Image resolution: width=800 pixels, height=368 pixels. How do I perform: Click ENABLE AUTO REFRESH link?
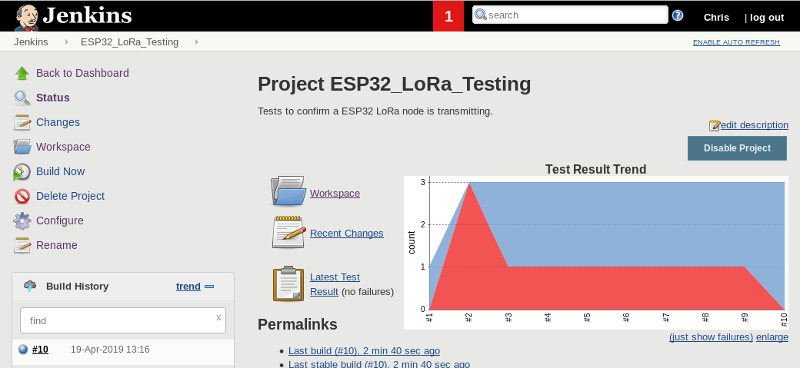(x=736, y=42)
